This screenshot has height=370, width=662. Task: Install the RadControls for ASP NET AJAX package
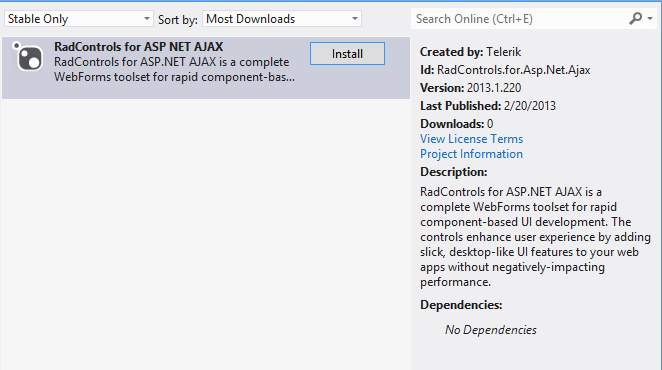pos(347,54)
